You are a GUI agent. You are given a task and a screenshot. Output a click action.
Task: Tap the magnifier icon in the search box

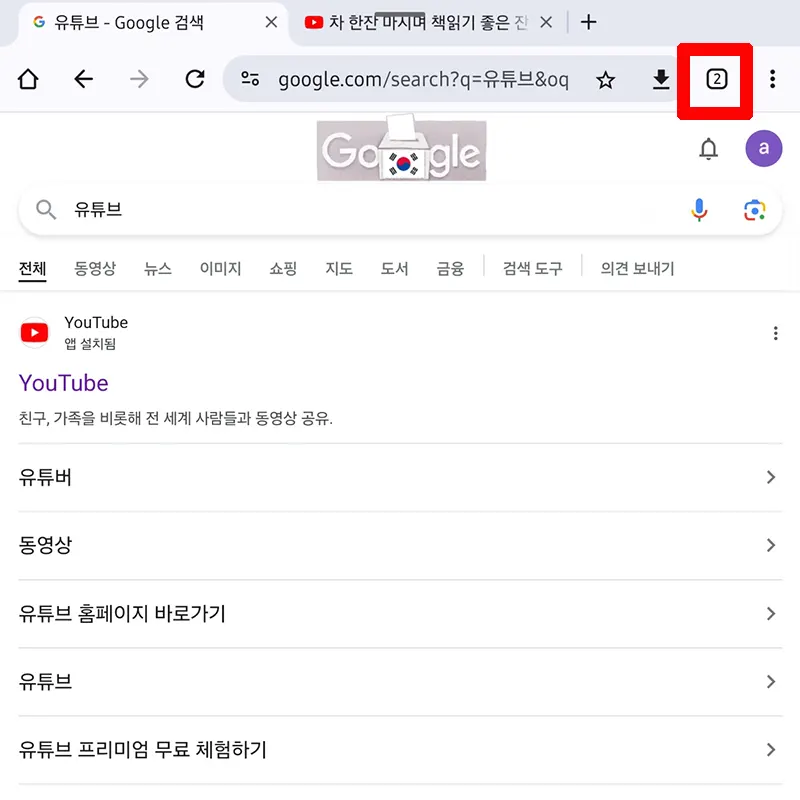(46, 210)
